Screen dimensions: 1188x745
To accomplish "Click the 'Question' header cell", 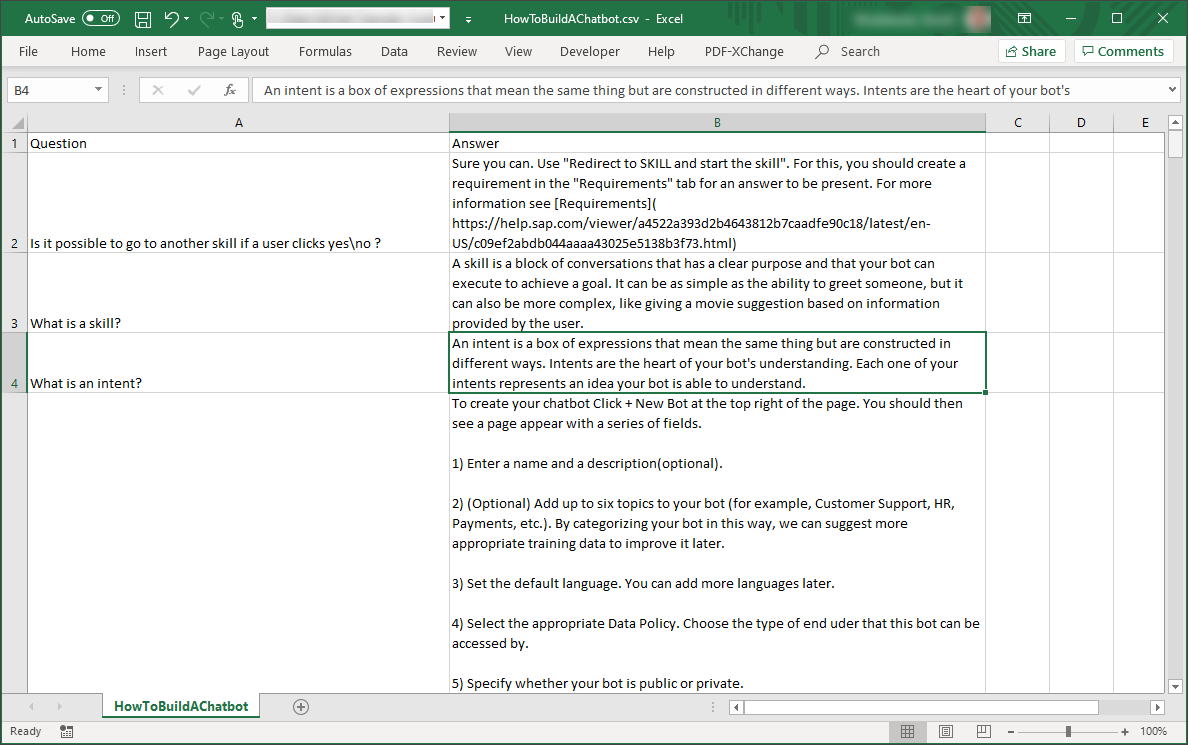I will click(x=238, y=143).
